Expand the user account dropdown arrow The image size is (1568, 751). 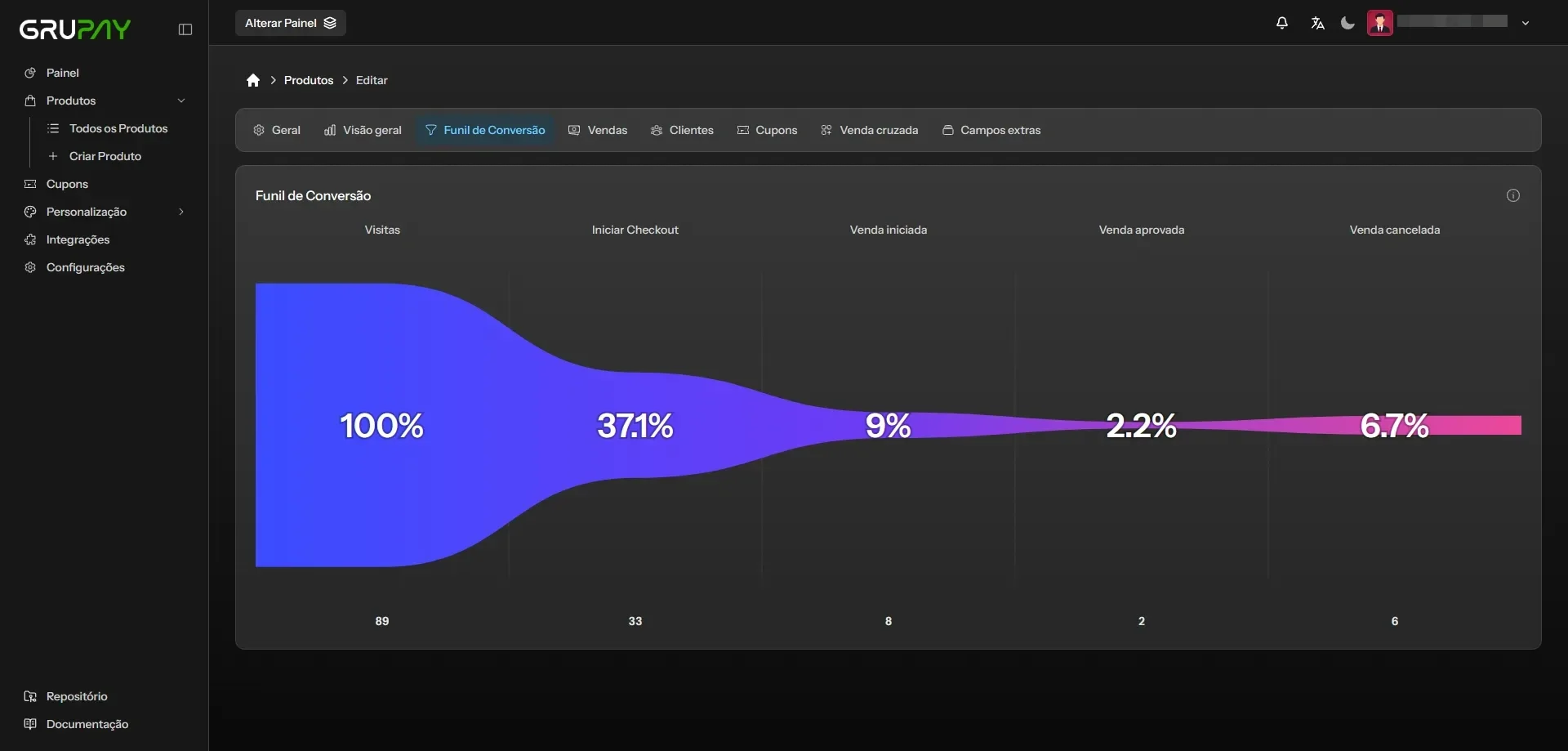[x=1526, y=23]
